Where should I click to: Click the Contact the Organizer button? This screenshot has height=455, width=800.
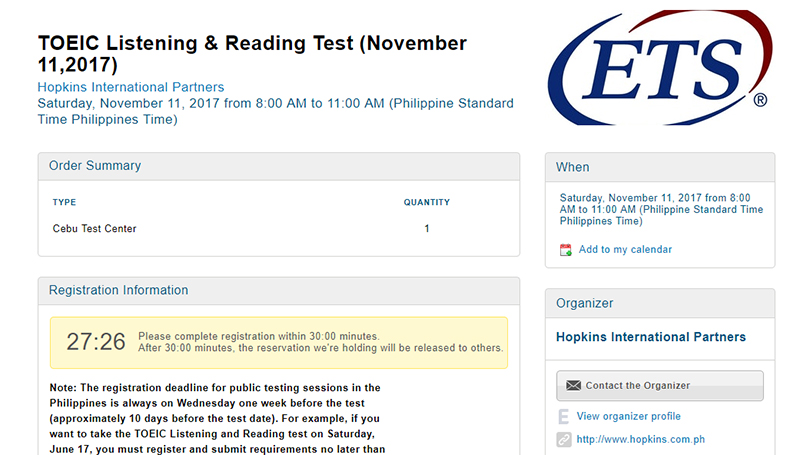point(660,386)
